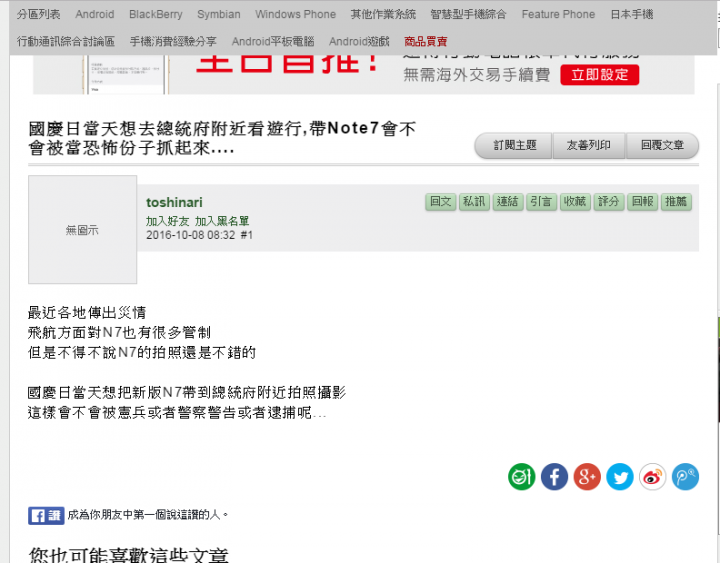Open 其他作業系統 section
720x563 pixels.
[383, 14]
